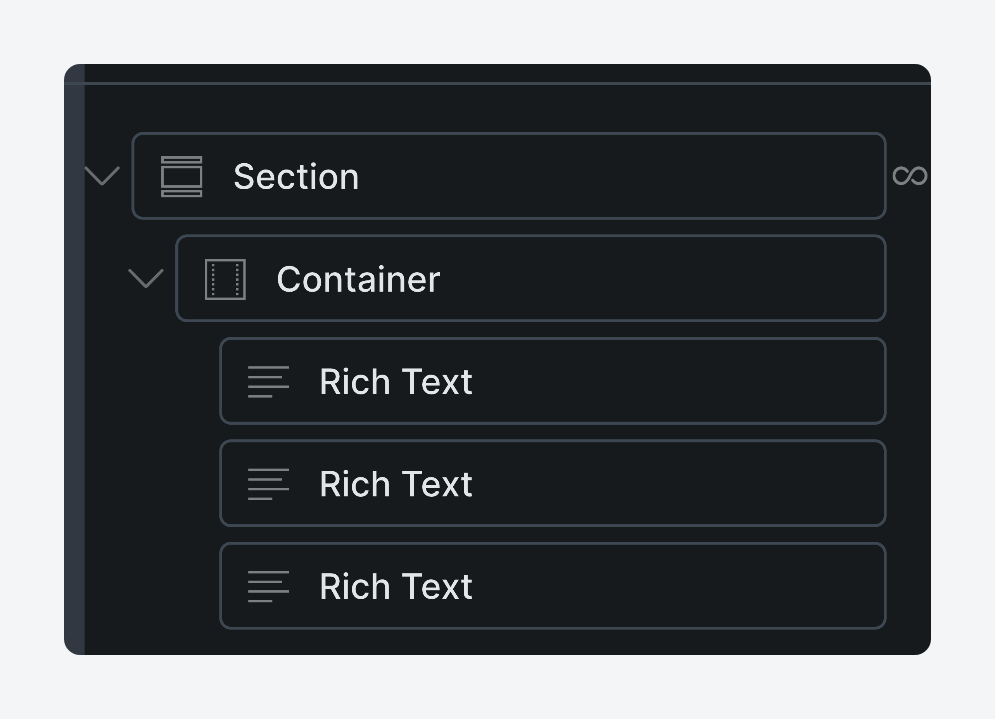The width and height of the screenshot is (995, 719).
Task: Click the Container element icon
Action: click(x=225, y=279)
